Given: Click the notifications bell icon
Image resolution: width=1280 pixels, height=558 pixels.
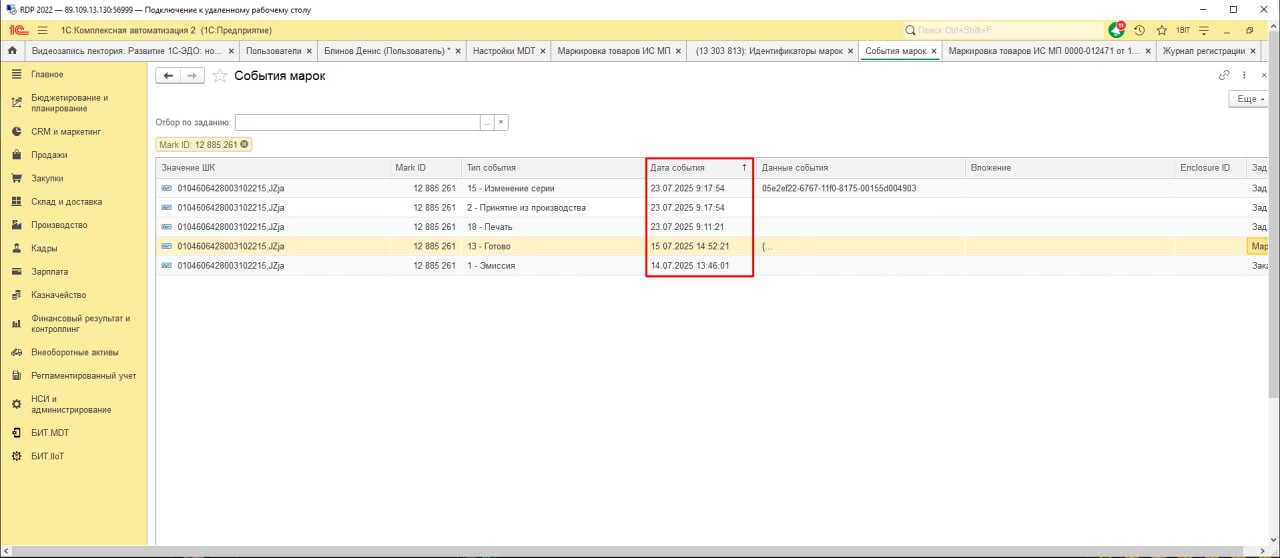Looking at the screenshot, I should point(1117,30).
